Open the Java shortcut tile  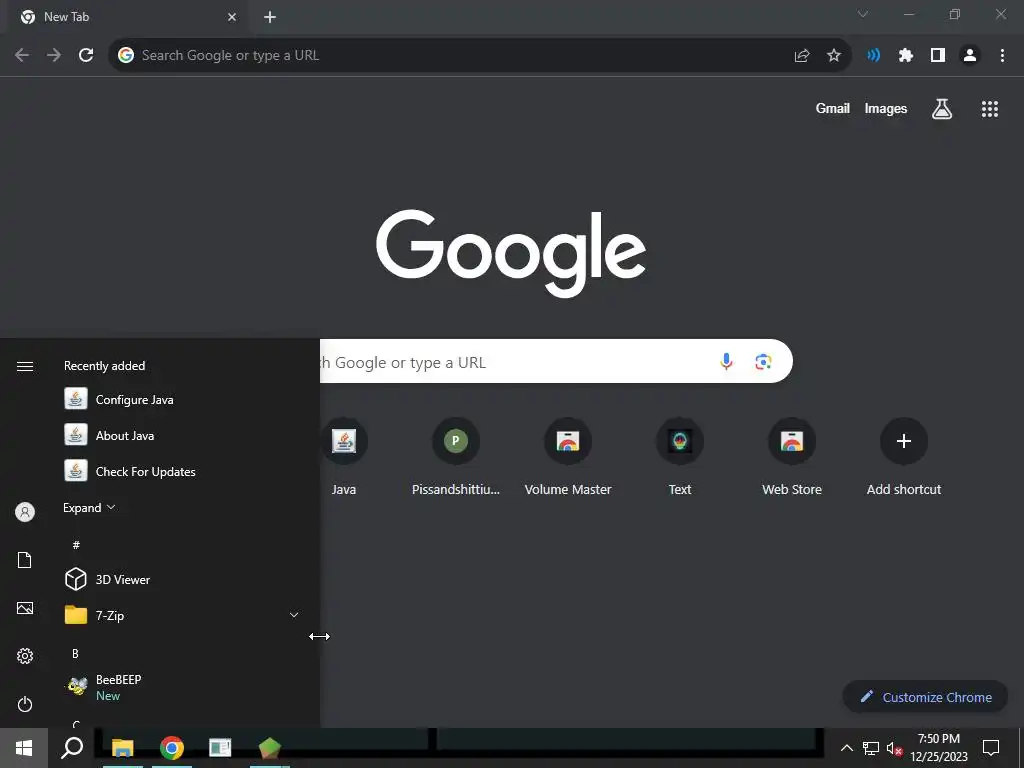tap(344, 456)
